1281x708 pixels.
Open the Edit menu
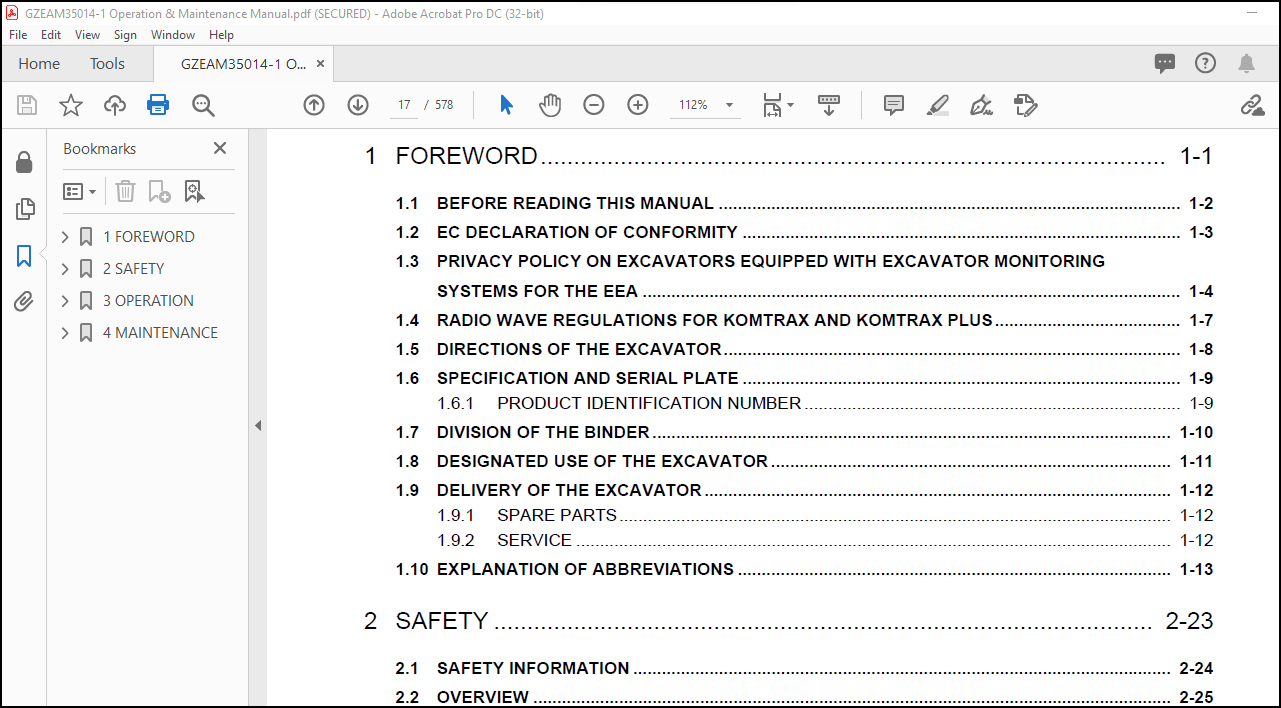coord(51,34)
